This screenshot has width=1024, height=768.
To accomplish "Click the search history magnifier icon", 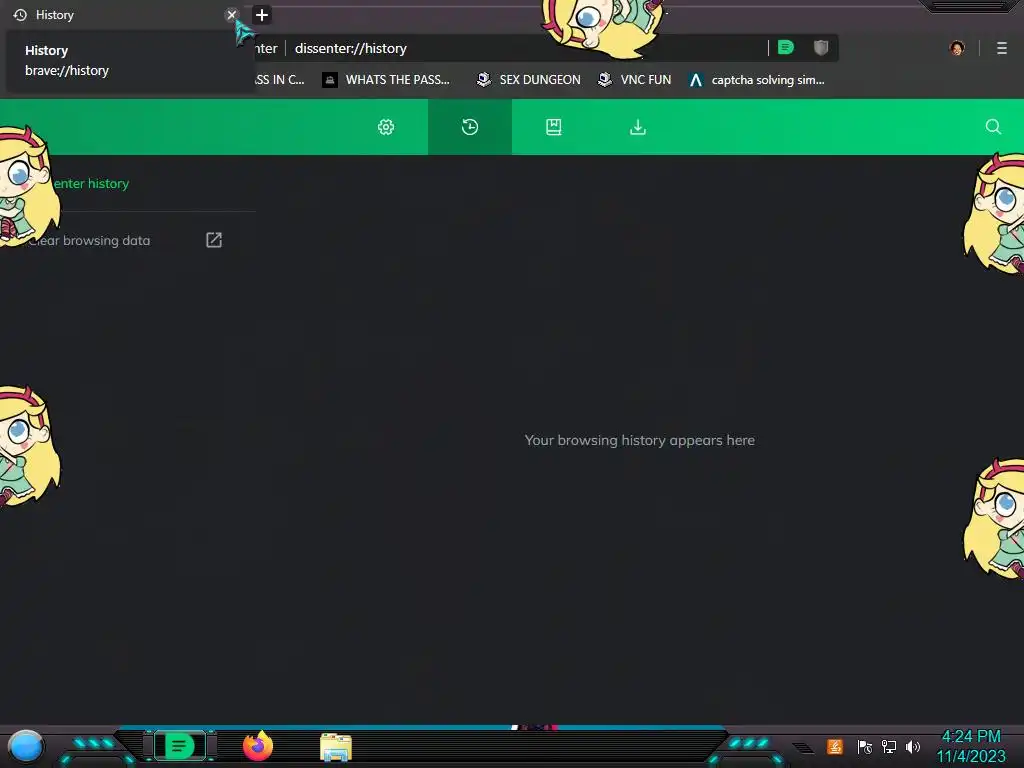I will point(993,127).
